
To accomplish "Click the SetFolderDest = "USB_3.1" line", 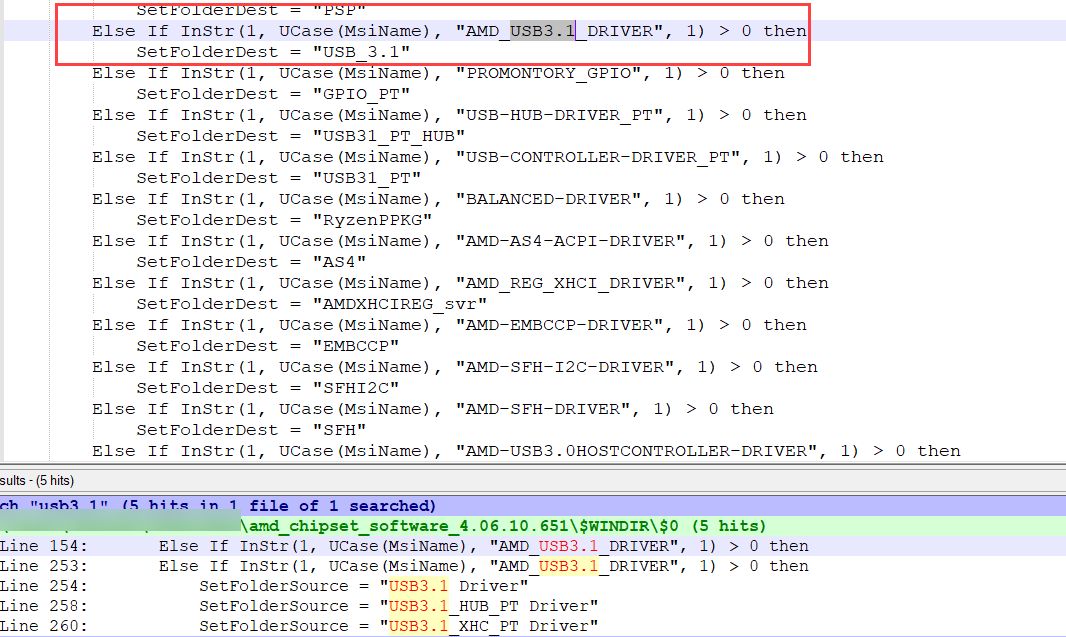I will [273, 52].
